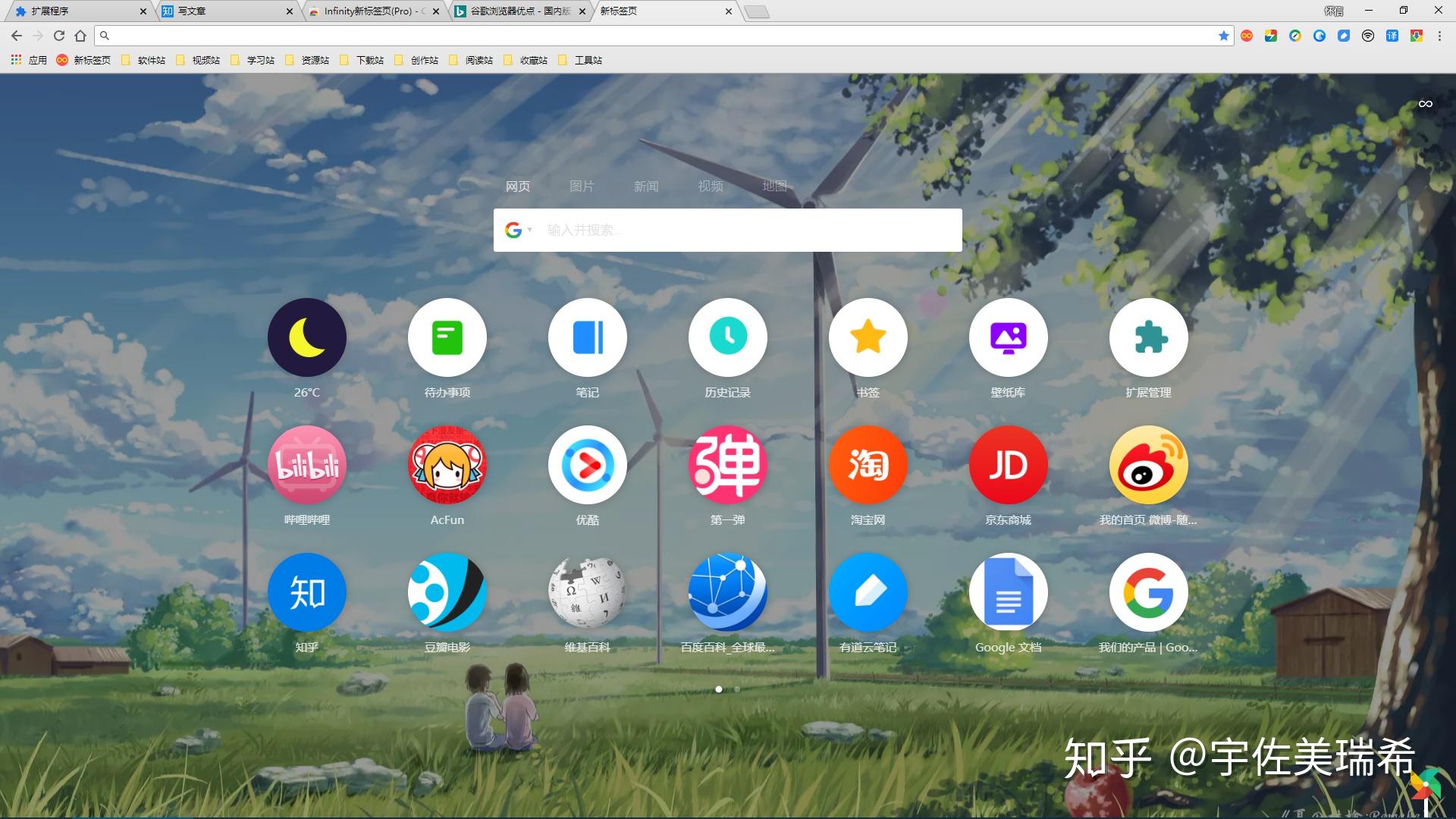The height and width of the screenshot is (819, 1456).
Task: Expand the 资源站 bookmark folder
Action: [x=307, y=60]
